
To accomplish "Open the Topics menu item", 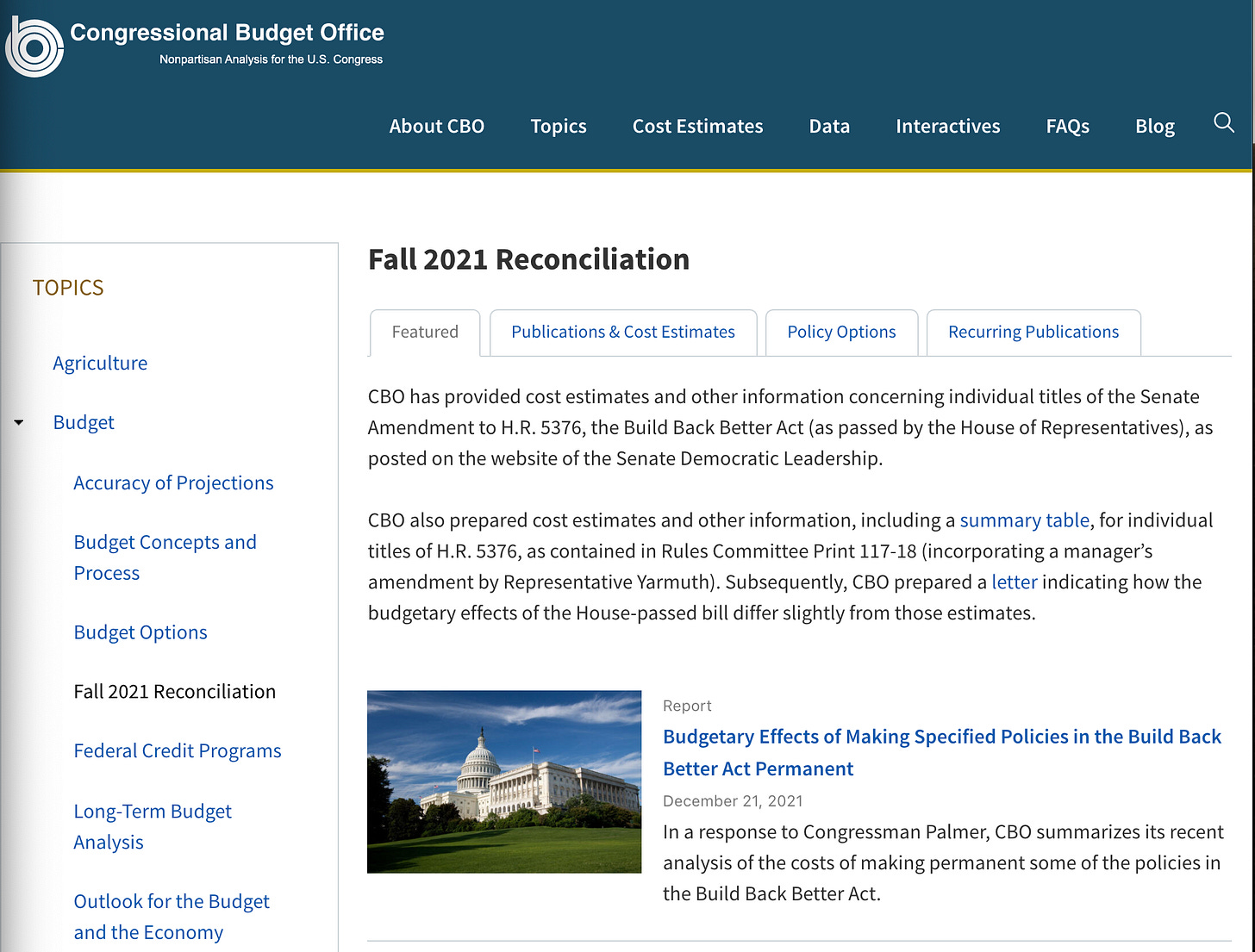I will [x=559, y=126].
